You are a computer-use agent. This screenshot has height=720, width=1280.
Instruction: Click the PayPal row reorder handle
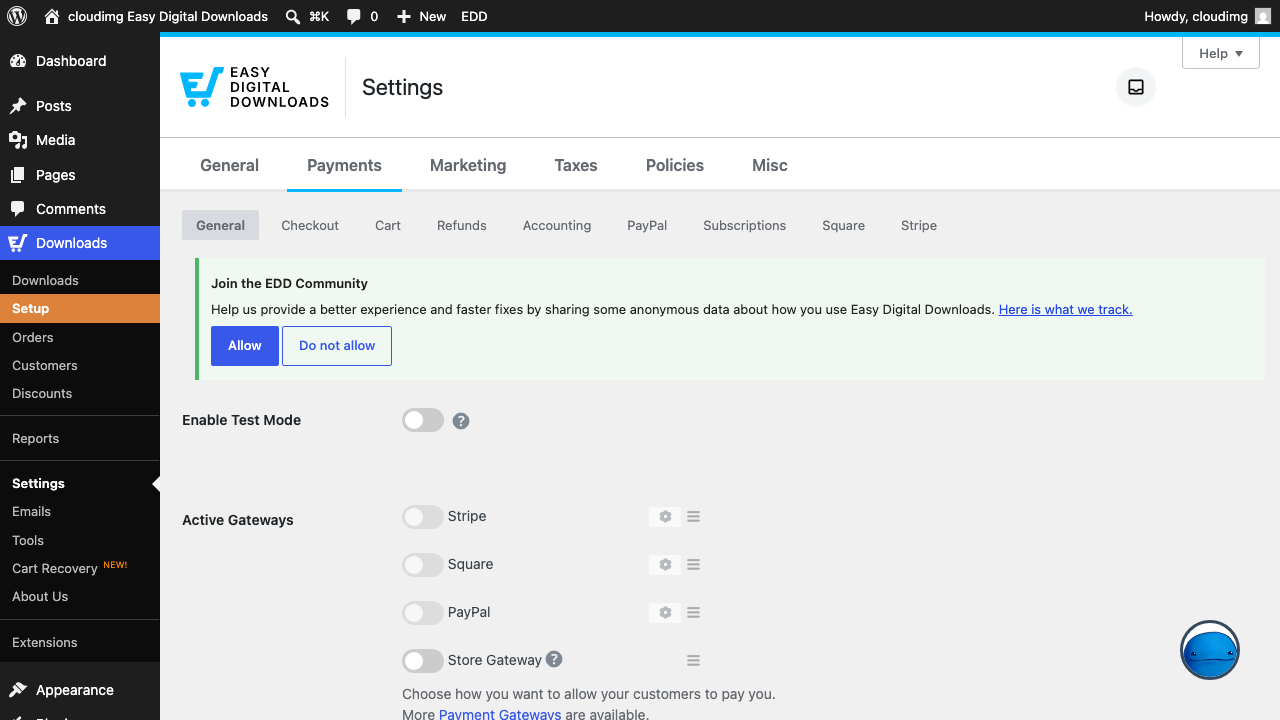point(693,613)
